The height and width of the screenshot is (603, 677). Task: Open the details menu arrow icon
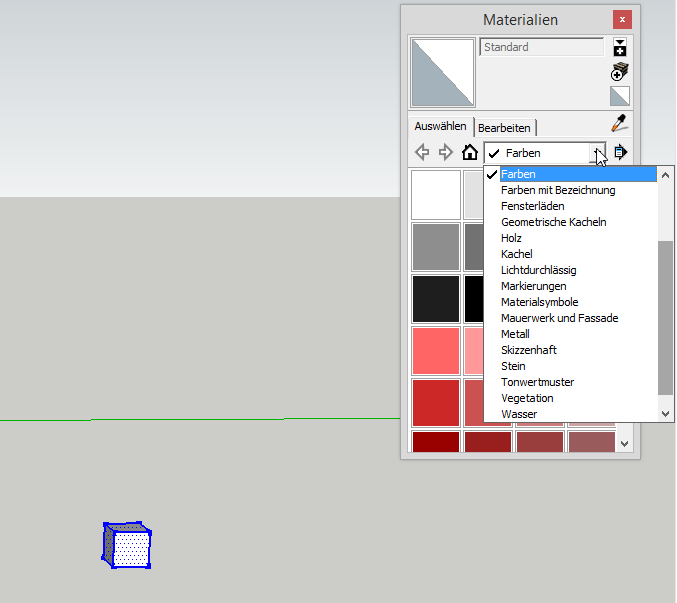(620, 153)
